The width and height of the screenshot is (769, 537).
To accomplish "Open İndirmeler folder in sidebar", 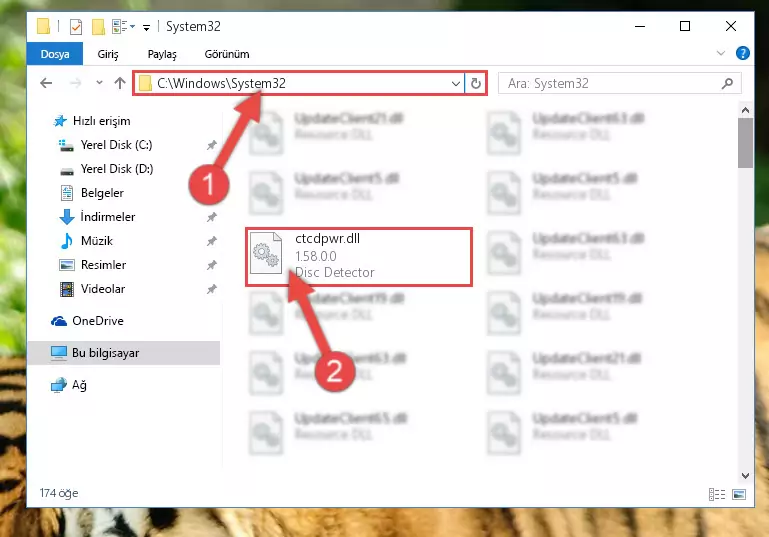I will tap(107, 217).
